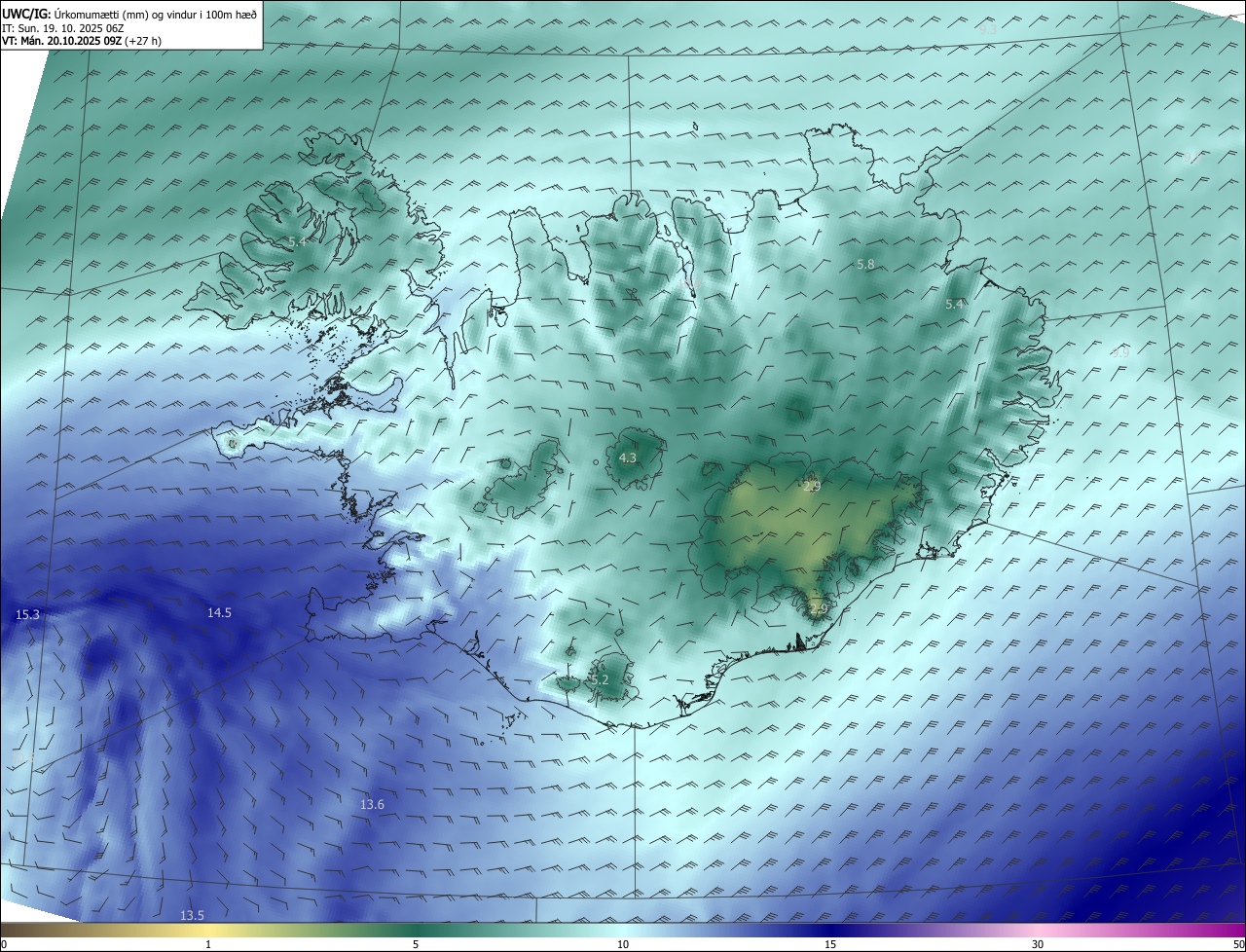Select the '4.3' value on the central glacier
This screenshot has width=1246, height=952.
pos(628,458)
